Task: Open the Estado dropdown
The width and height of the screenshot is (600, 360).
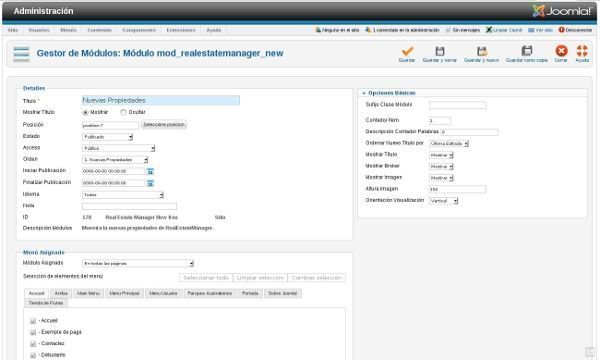Action: pyautogui.click(x=108, y=137)
